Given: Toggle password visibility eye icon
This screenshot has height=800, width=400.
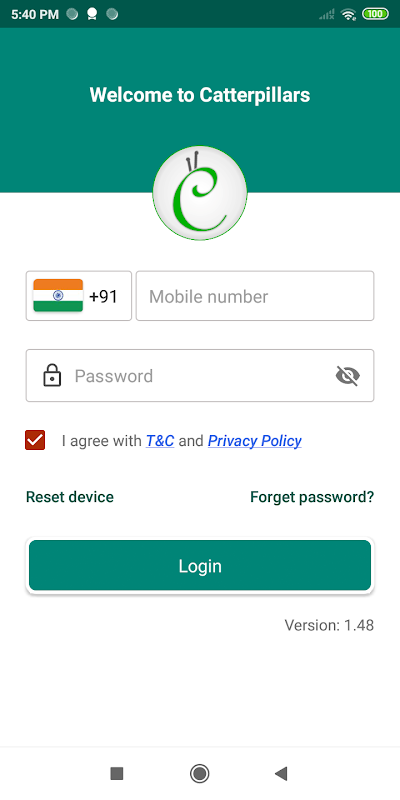Looking at the screenshot, I should click(x=347, y=376).
